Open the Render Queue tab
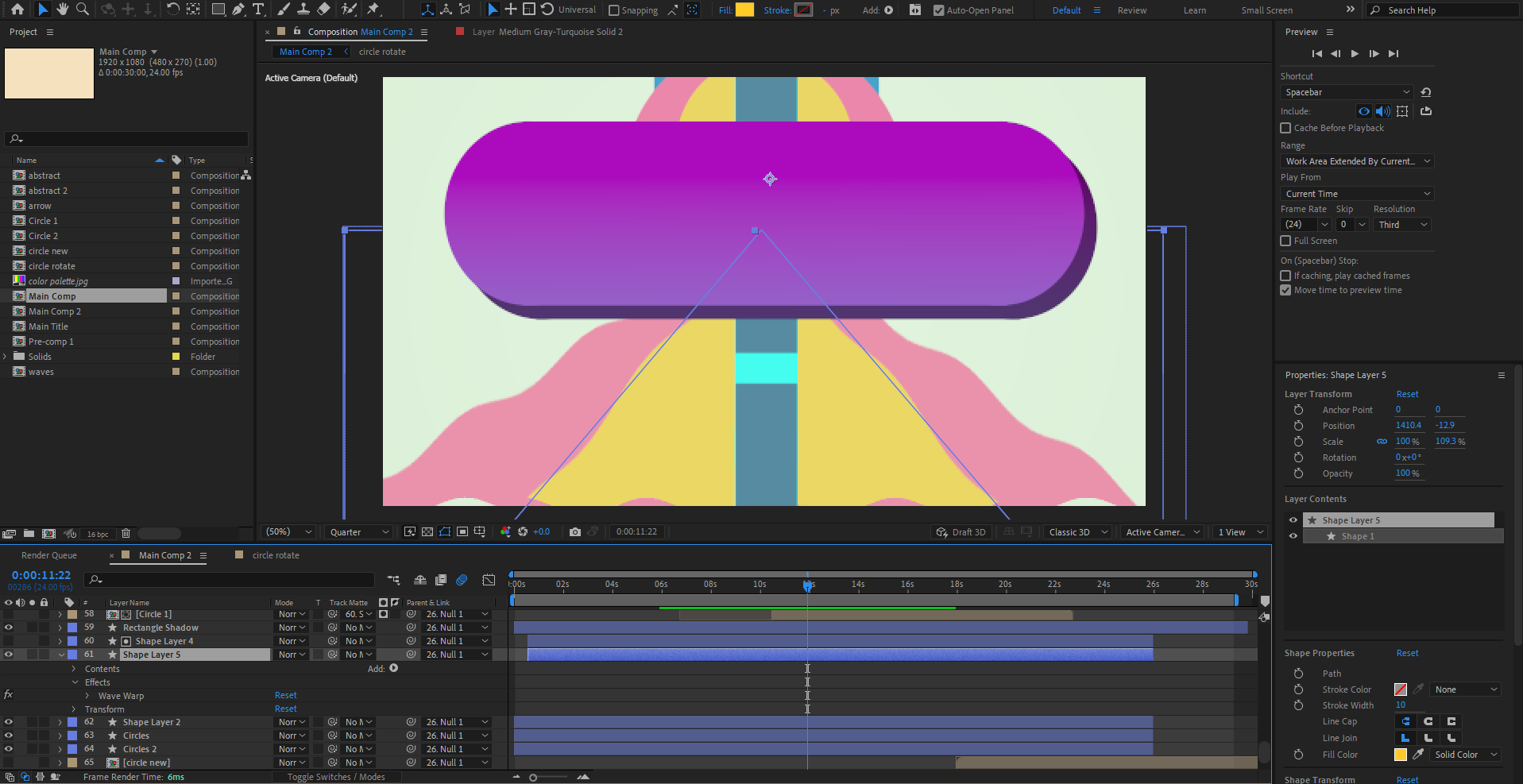The height and width of the screenshot is (784, 1523). pos(49,555)
